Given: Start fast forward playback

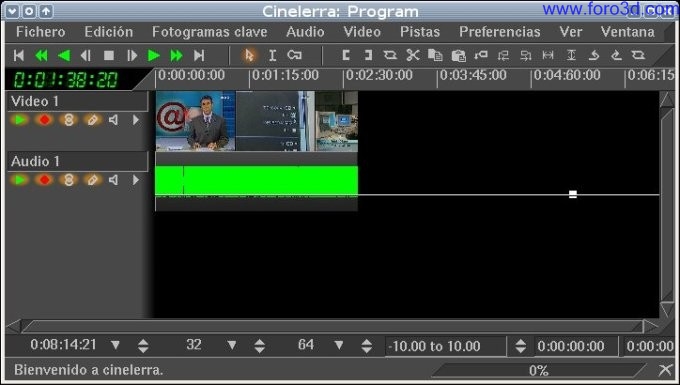Looking at the screenshot, I should 177,55.
